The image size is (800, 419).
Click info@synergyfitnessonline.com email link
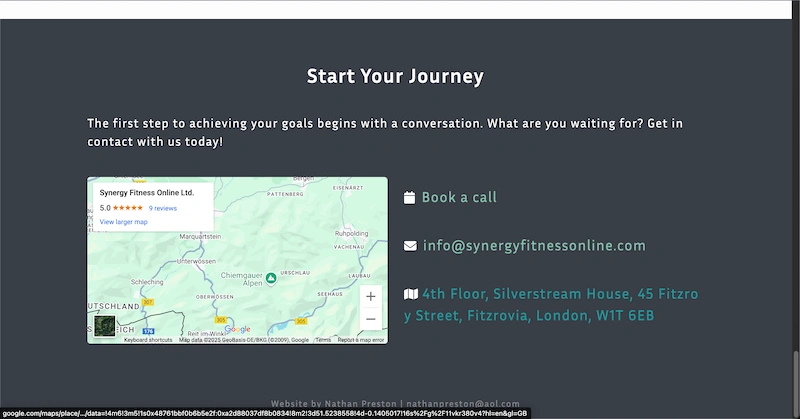click(534, 245)
